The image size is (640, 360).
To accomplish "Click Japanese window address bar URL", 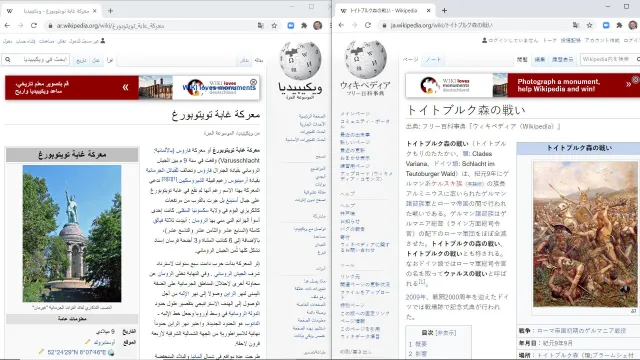I will [441, 25].
